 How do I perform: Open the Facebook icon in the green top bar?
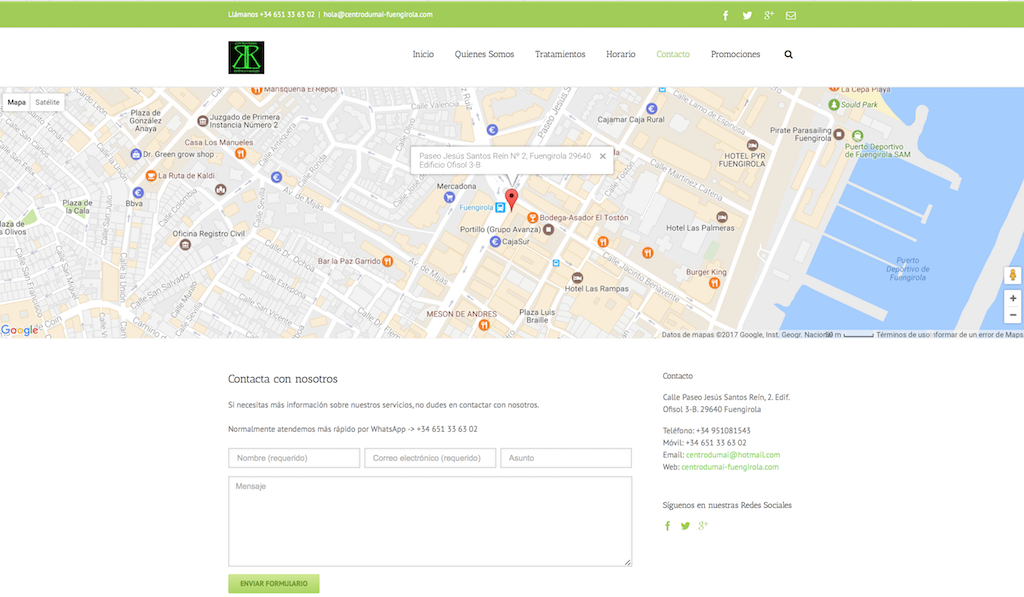coord(725,16)
